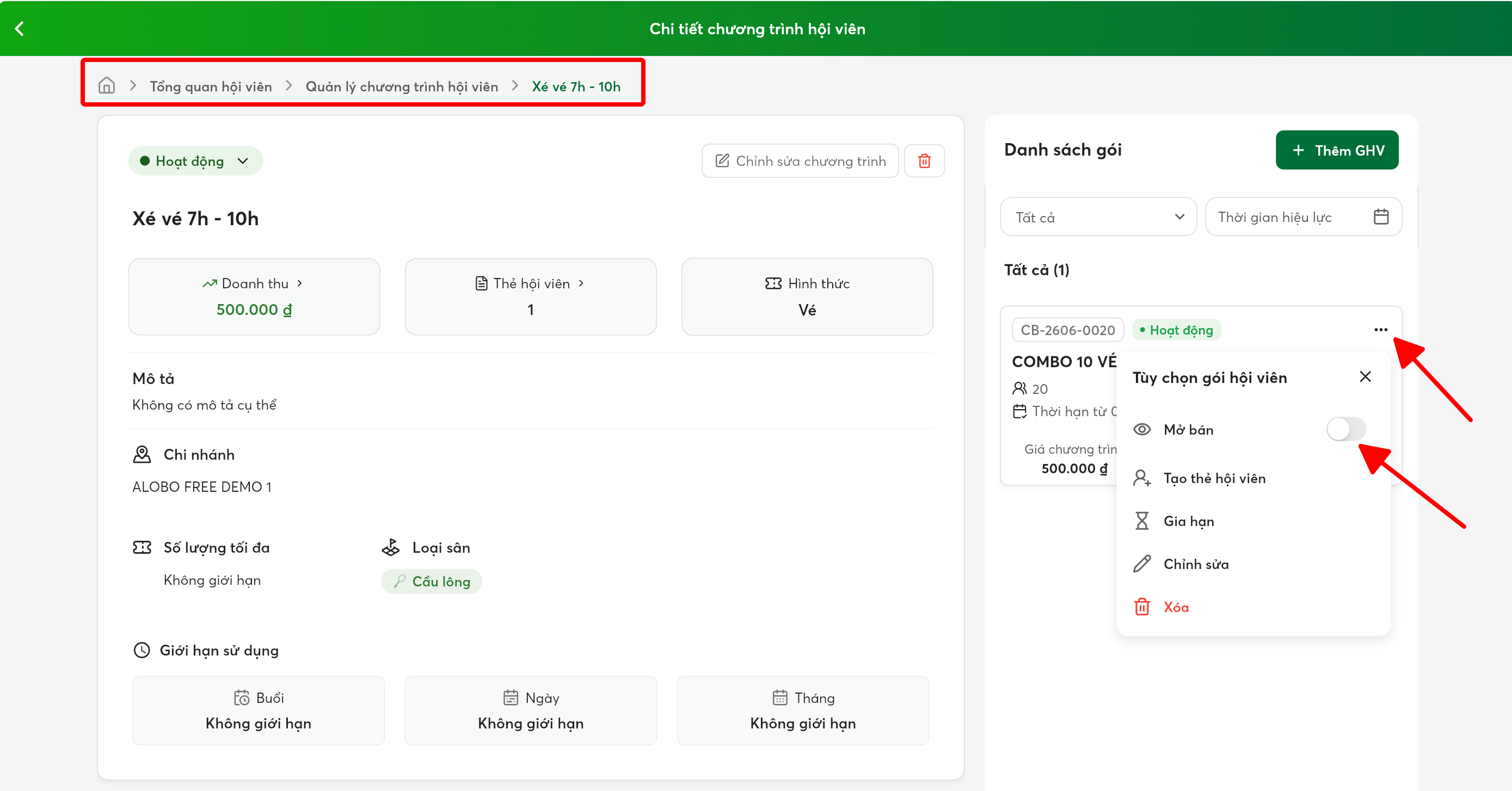Image resolution: width=1512 pixels, height=791 pixels.
Task: Click the Xé vé 7h - 10h breadcrumb
Action: click(x=576, y=86)
